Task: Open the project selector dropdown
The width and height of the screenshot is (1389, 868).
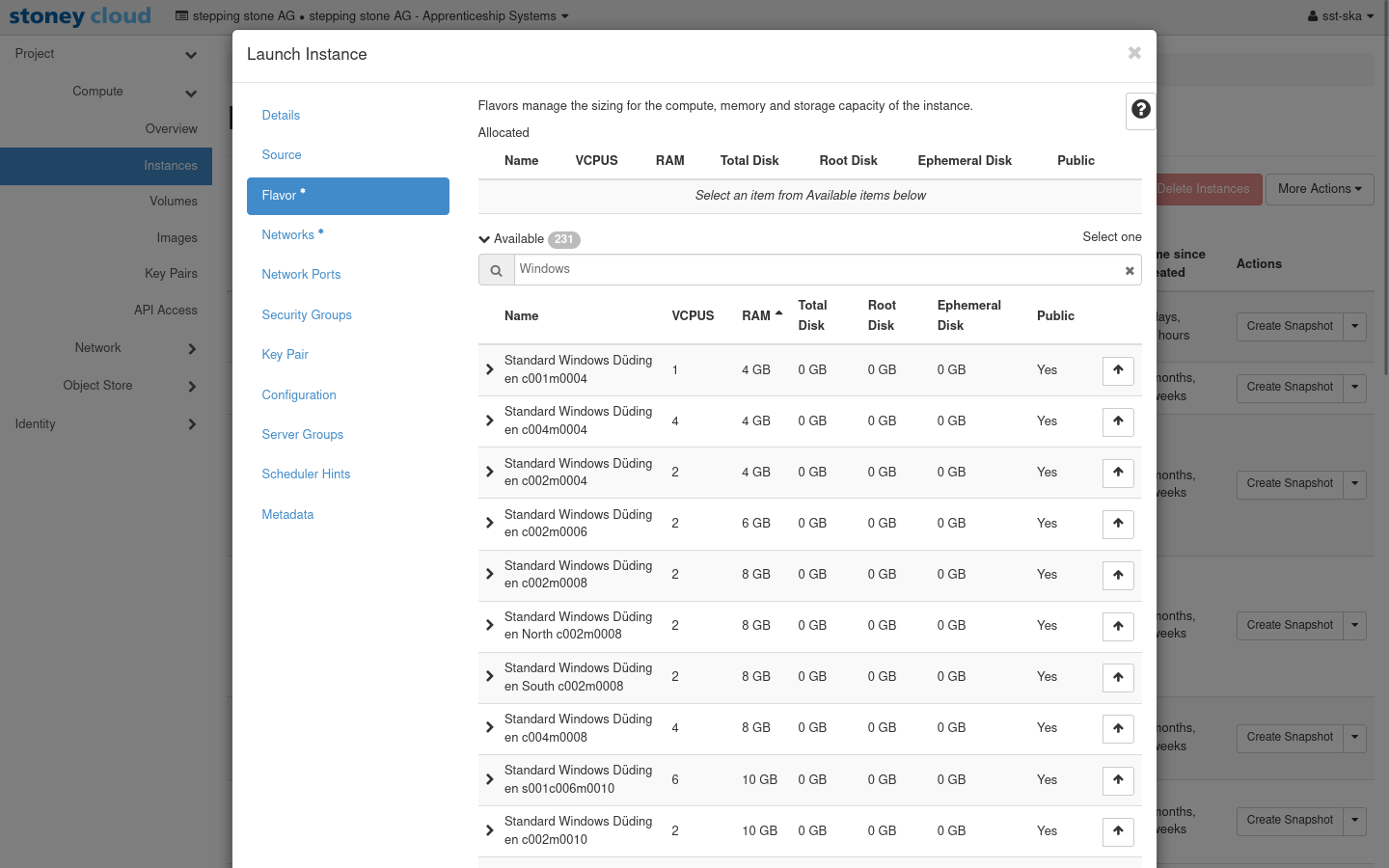Action: 372,16
